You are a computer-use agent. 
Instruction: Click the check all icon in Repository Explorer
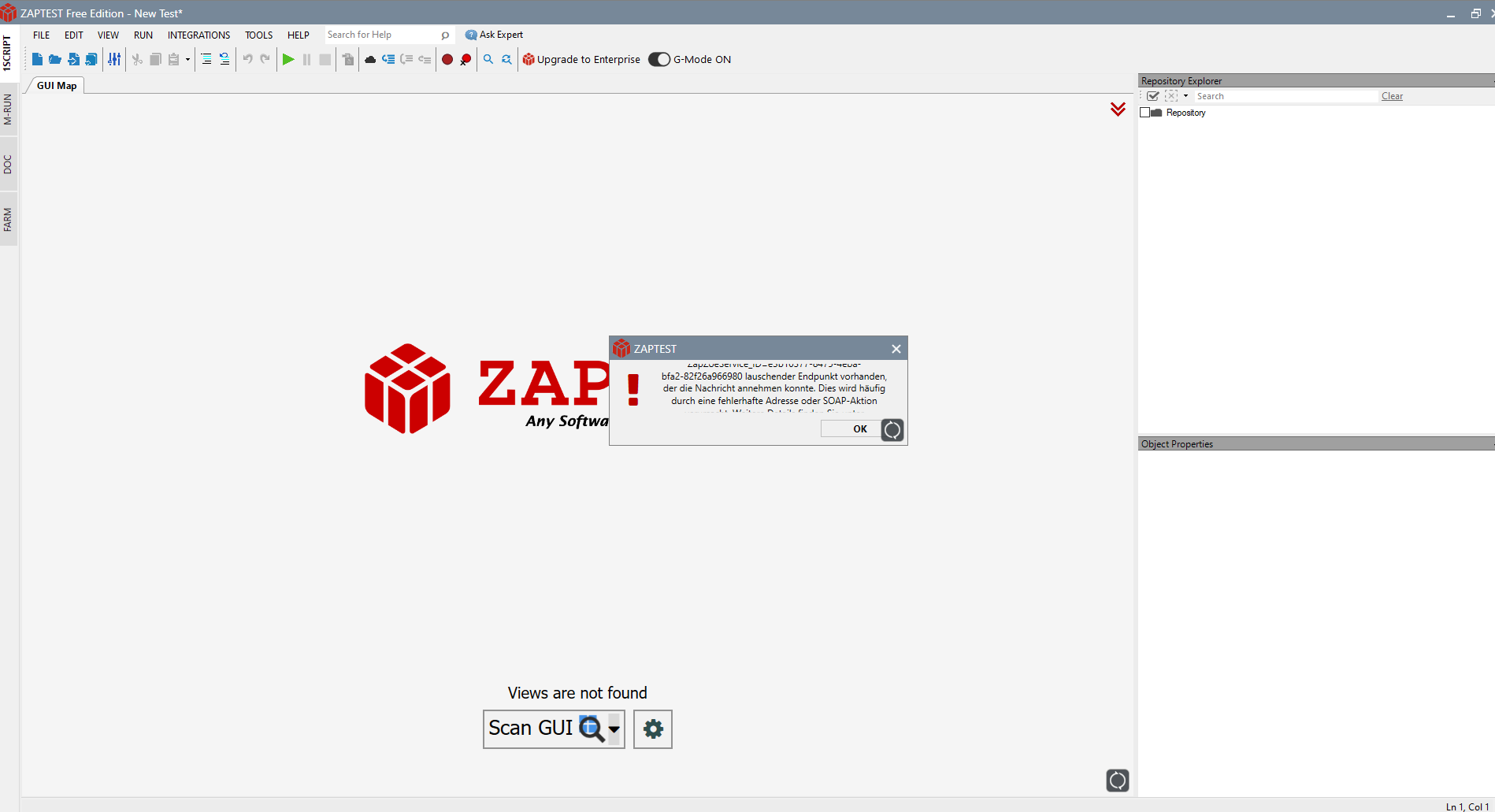click(x=1153, y=96)
